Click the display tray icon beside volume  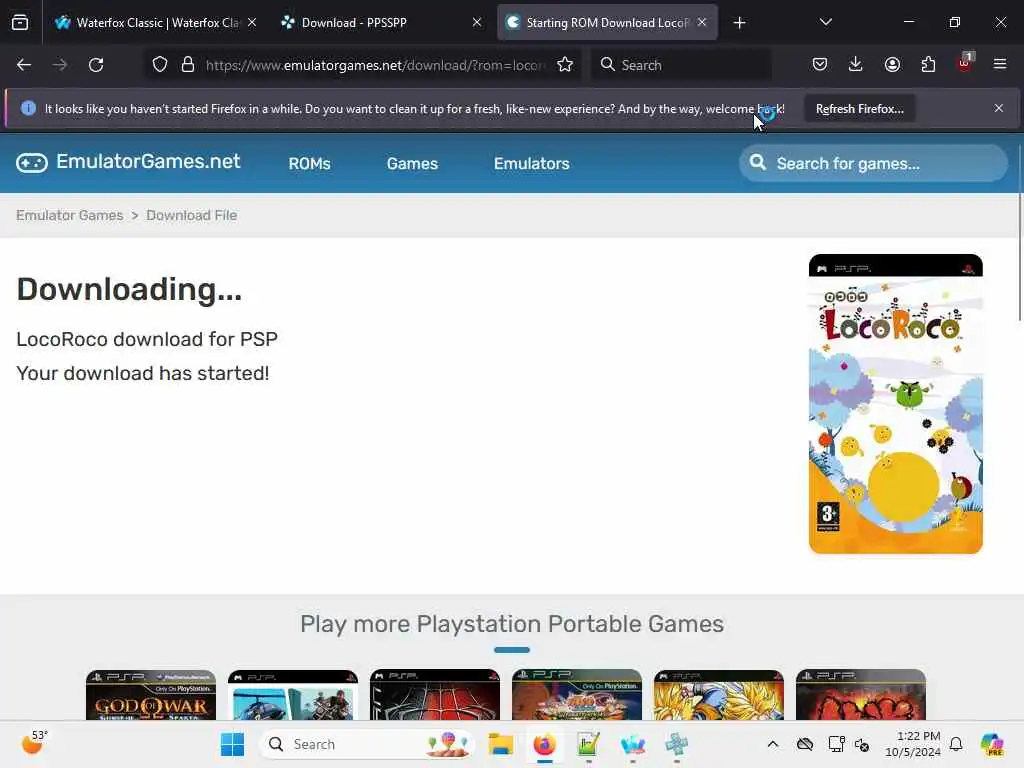[x=836, y=744]
